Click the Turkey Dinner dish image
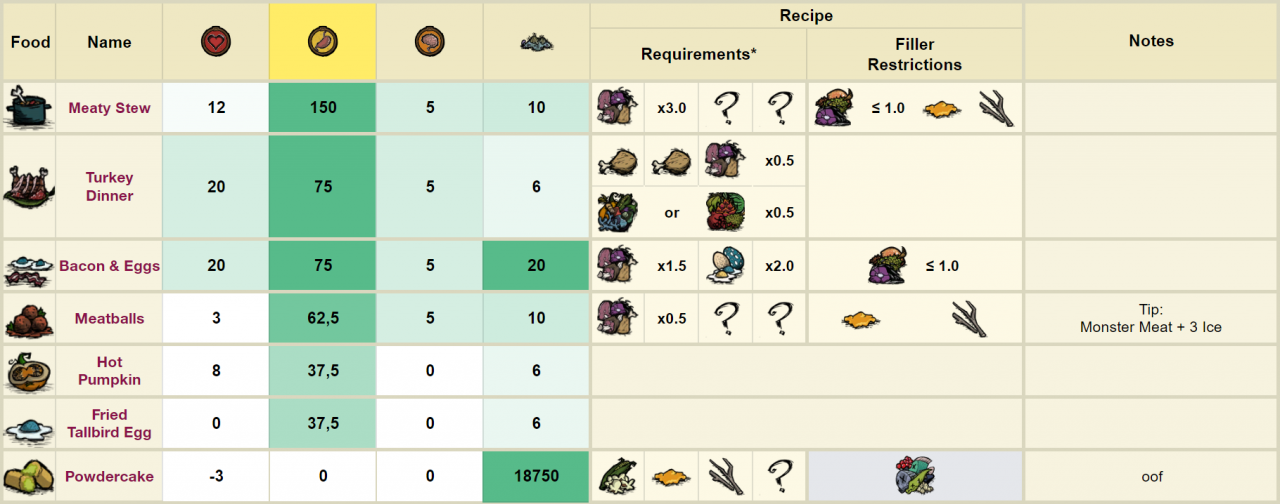This screenshot has width=1280, height=504. tap(28, 186)
